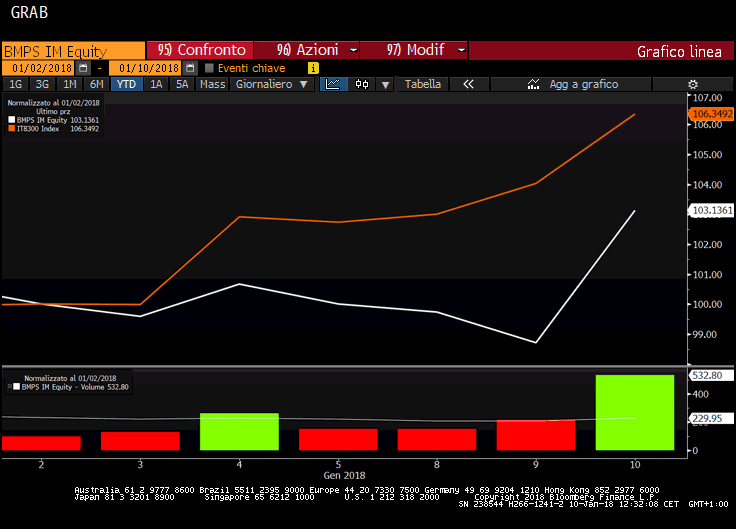This screenshot has height=529, width=736.
Task: Open the Modif dropdown menu
Action: pyautogui.click(x=412, y=50)
